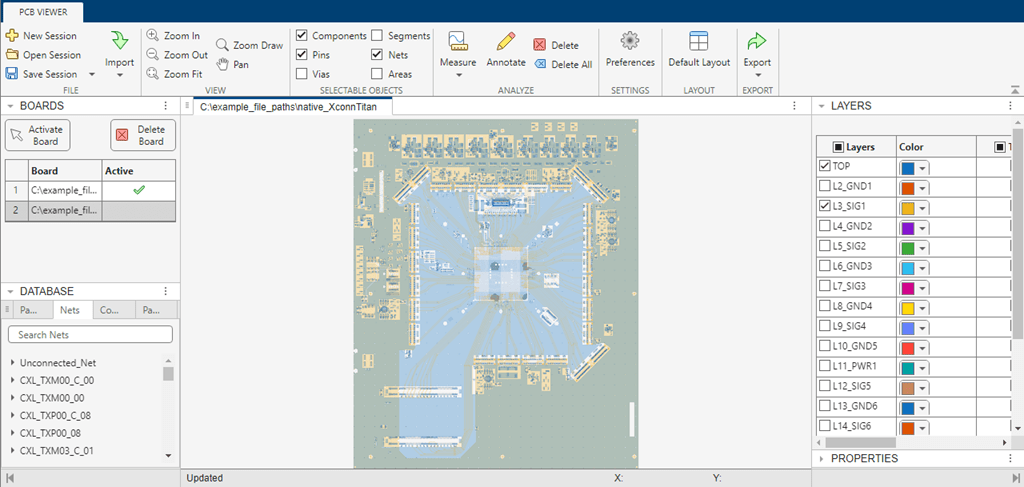
Task: Click the Search Nets input field
Action: (x=90, y=334)
